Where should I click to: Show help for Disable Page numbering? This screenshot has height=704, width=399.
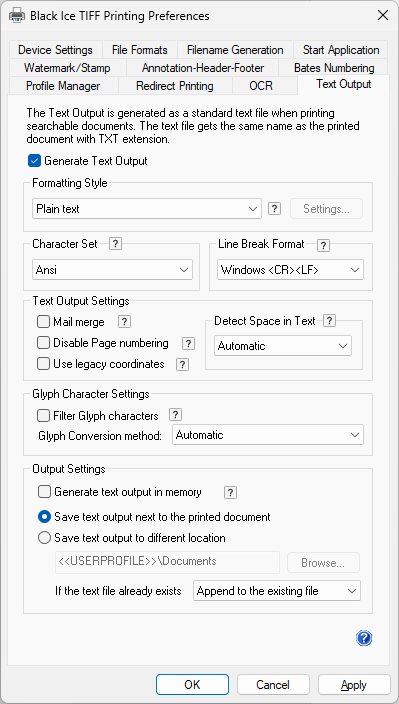pos(188,344)
